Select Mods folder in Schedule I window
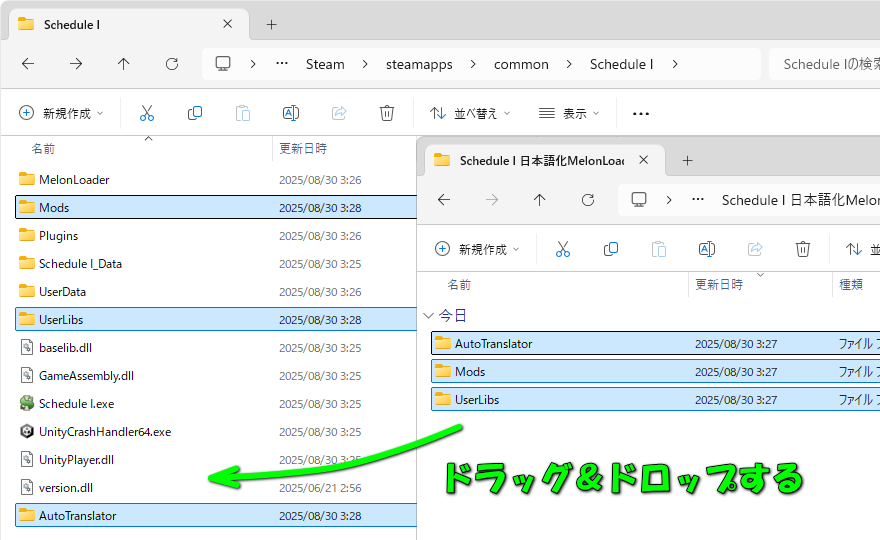Image resolution: width=880 pixels, height=540 pixels. coord(216,208)
